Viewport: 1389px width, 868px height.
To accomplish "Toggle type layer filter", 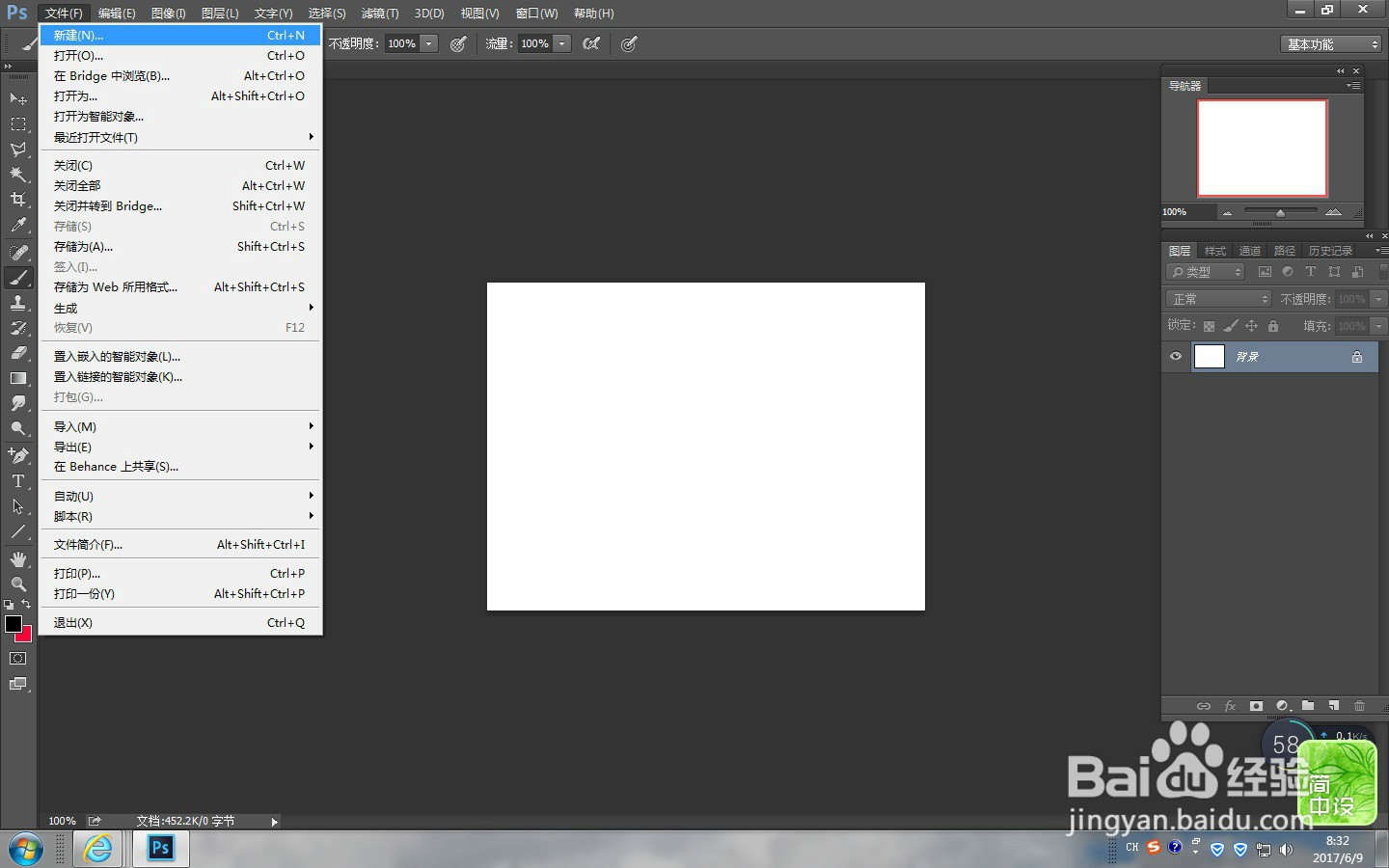I will 1311,272.
